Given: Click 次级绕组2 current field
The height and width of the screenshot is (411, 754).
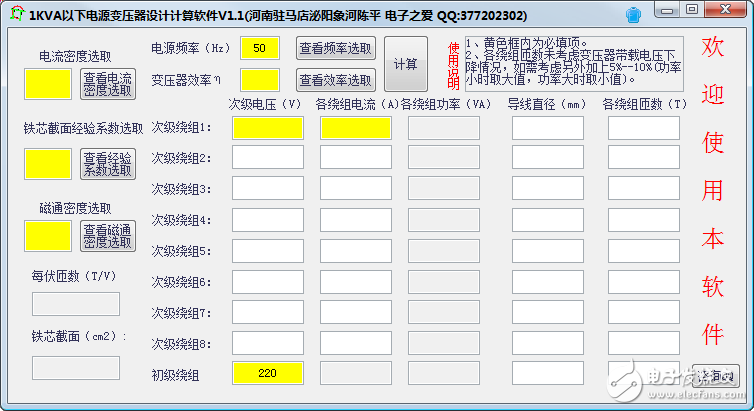Looking at the screenshot, I should pos(356,157).
